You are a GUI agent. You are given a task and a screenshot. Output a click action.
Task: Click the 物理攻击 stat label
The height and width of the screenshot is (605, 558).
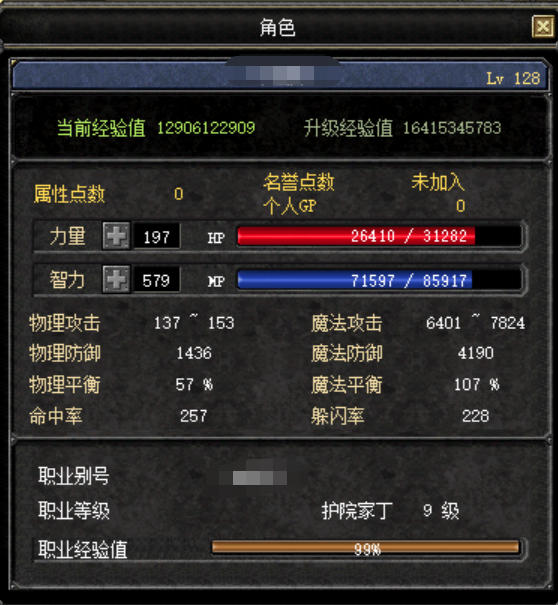pyautogui.click(x=64, y=323)
